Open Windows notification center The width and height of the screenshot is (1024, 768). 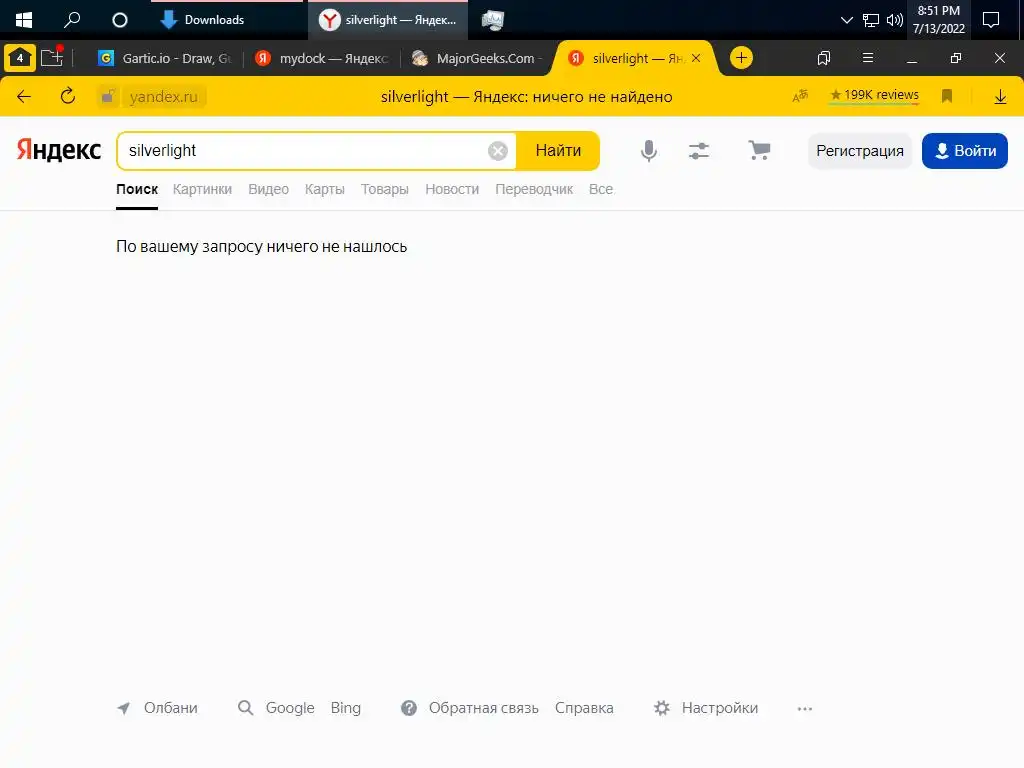pyautogui.click(x=991, y=20)
